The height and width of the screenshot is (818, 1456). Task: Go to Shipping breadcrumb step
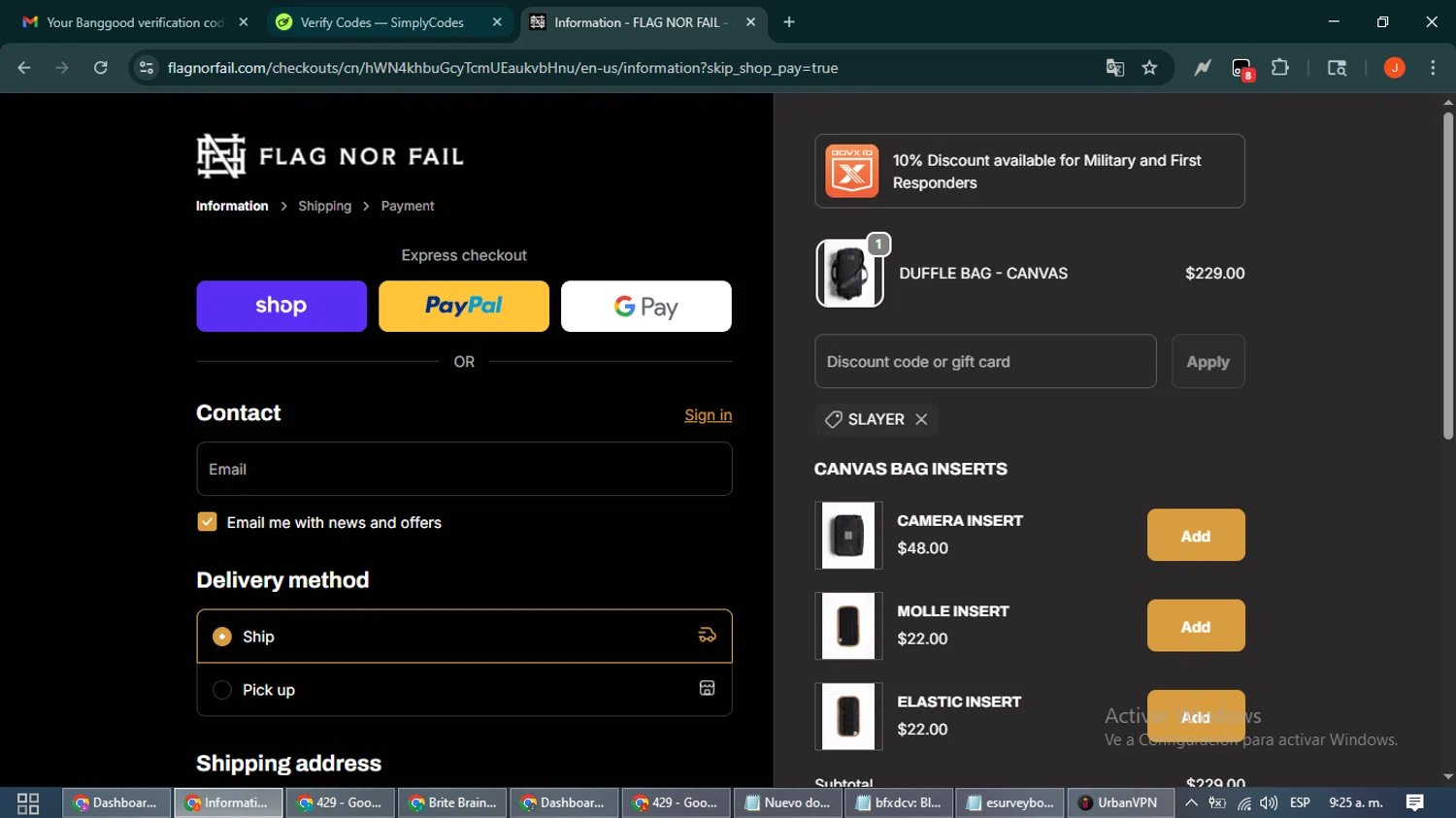(324, 206)
